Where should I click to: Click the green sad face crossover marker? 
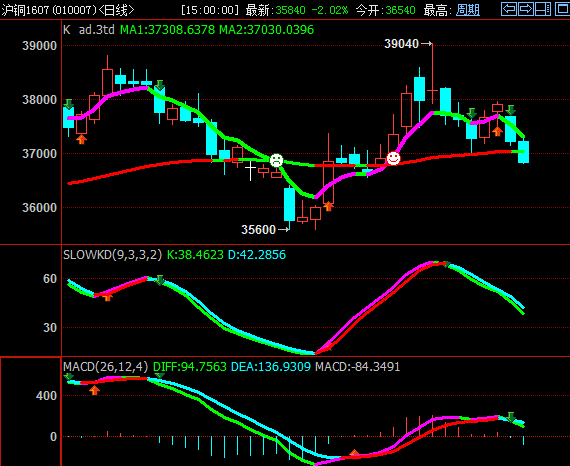pyautogui.click(x=276, y=160)
